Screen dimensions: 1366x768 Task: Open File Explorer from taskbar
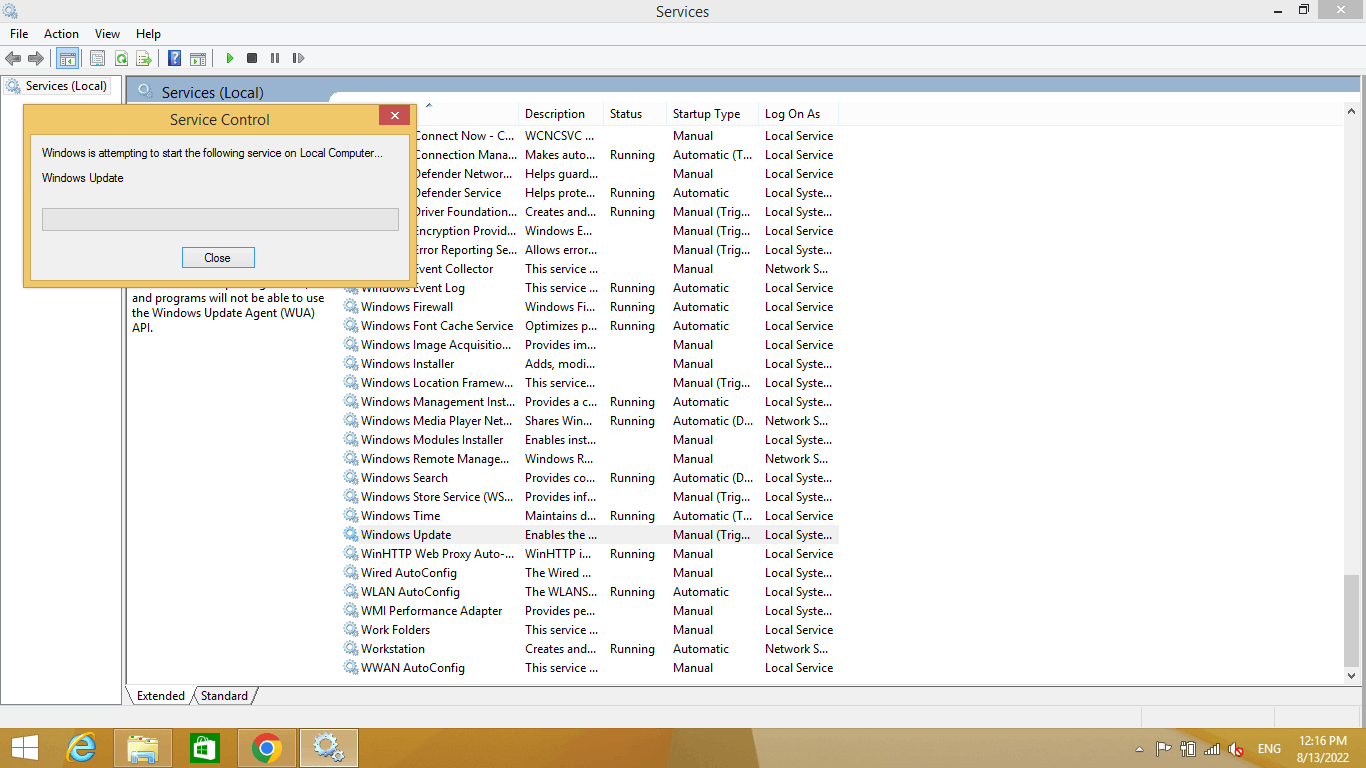pyautogui.click(x=143, y=748)
